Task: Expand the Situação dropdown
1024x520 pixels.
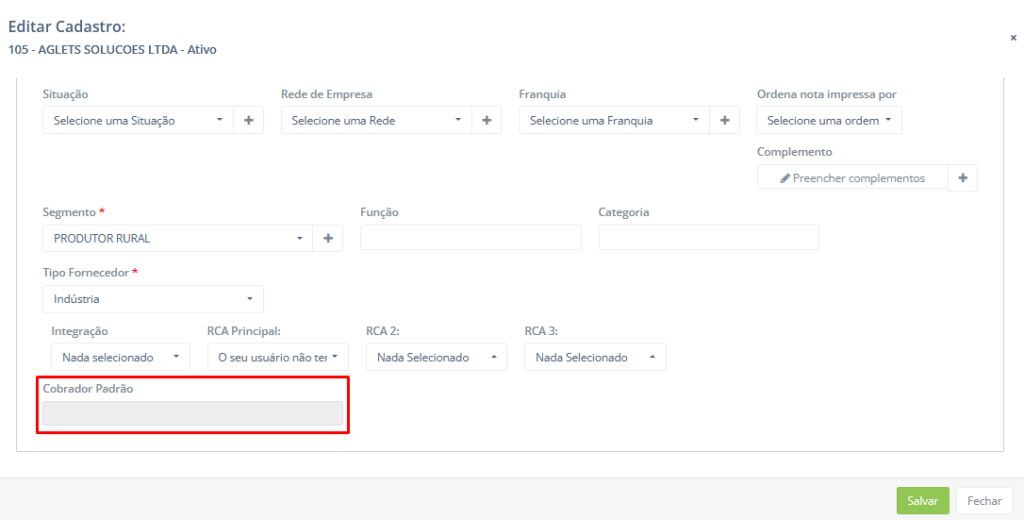Action: pyautogui.click(x=138, y=120)
